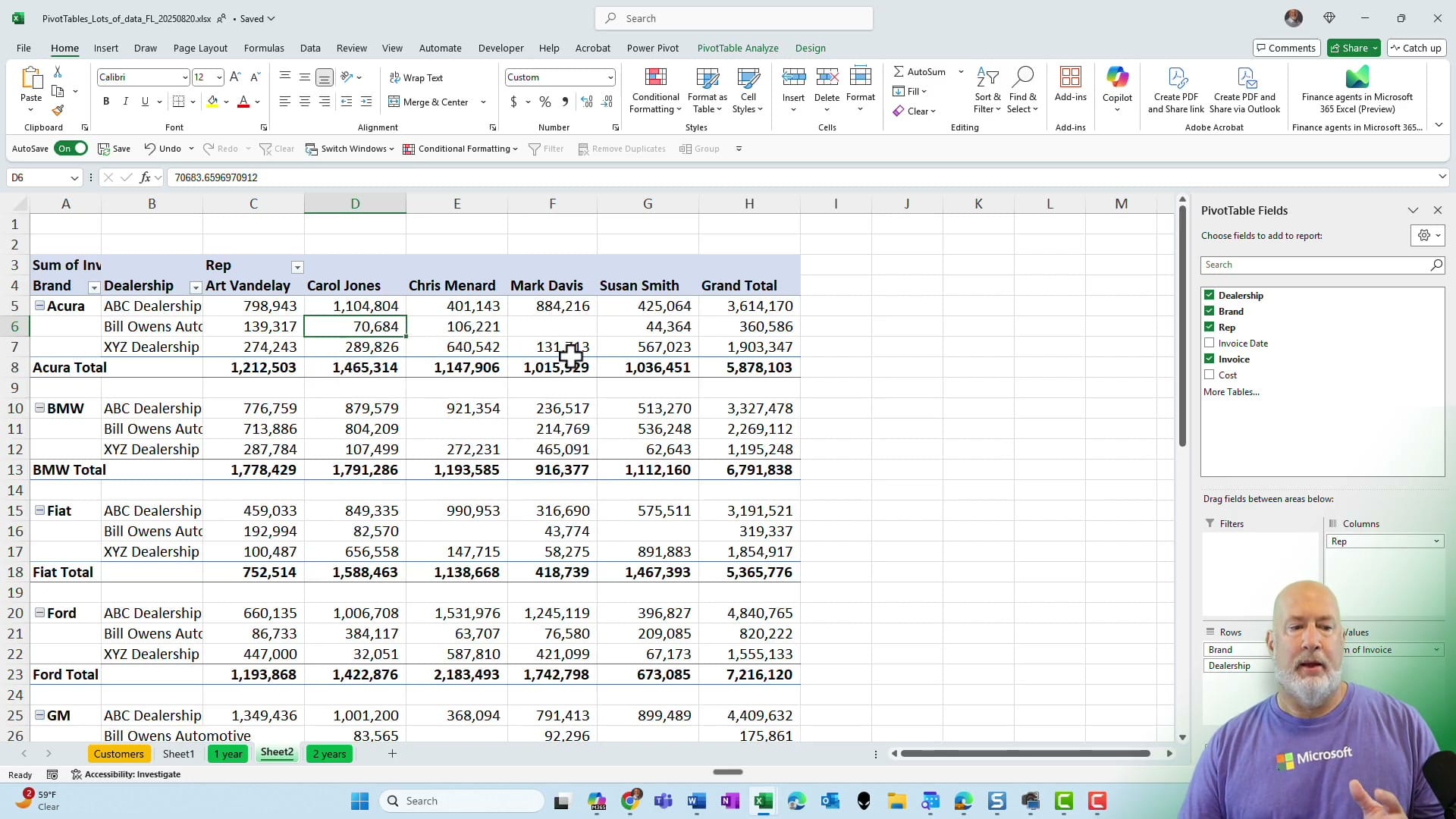Open Copilot
Viewport: 1456px width, 819px height.
[1117, 85]
